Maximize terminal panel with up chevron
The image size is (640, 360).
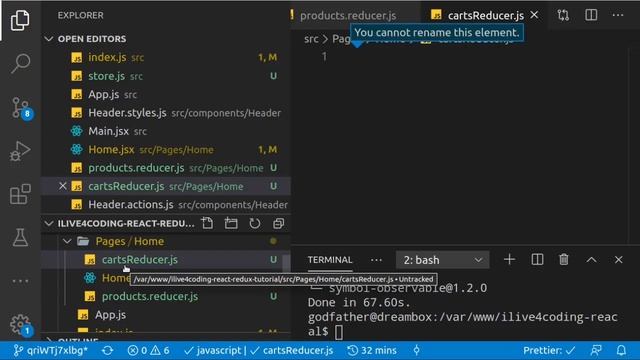pyautogui.click(x=591, y=260)
